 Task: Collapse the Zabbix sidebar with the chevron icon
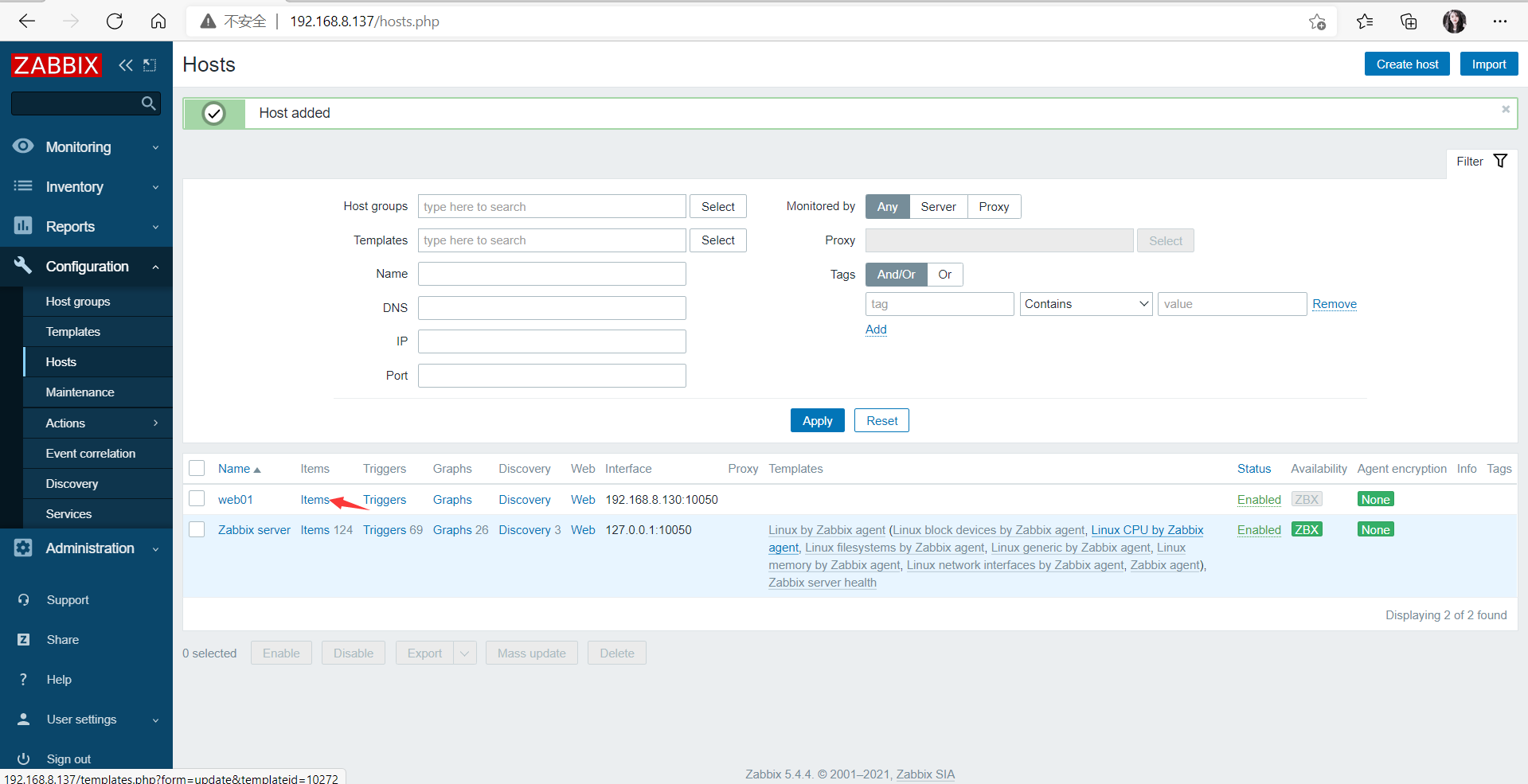125,65
